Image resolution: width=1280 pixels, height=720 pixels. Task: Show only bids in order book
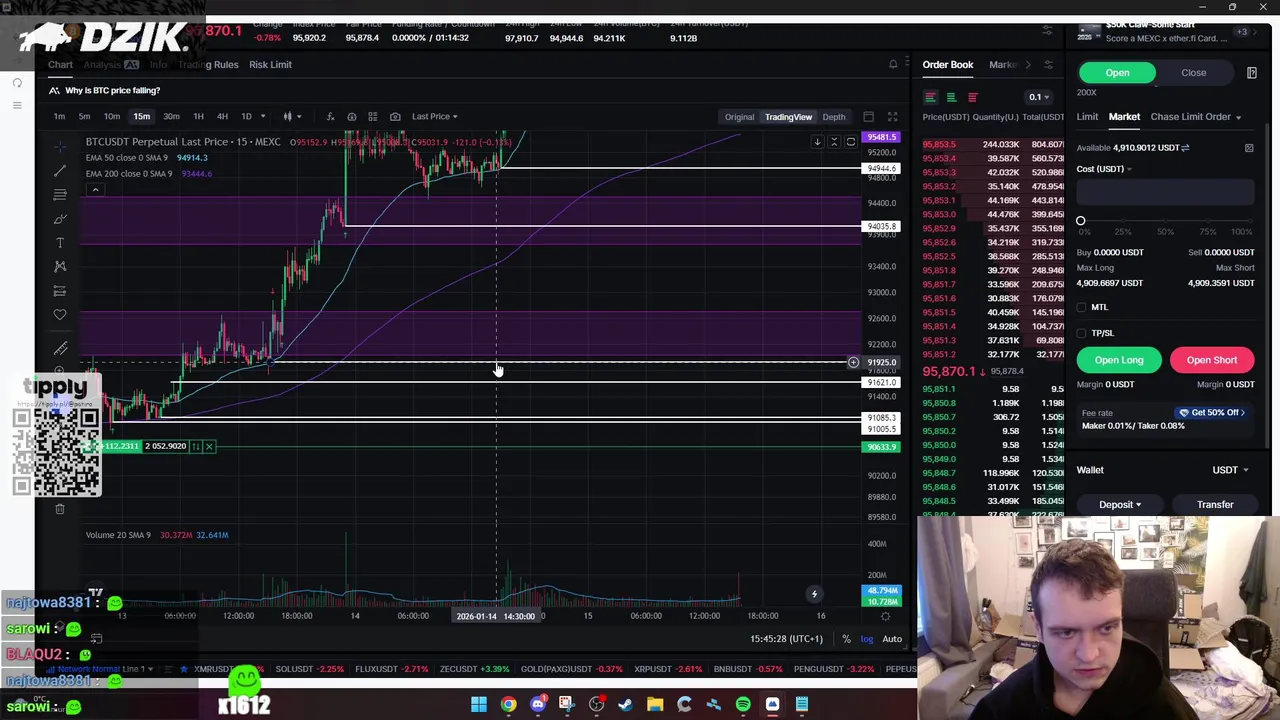(x=951, y=97)
